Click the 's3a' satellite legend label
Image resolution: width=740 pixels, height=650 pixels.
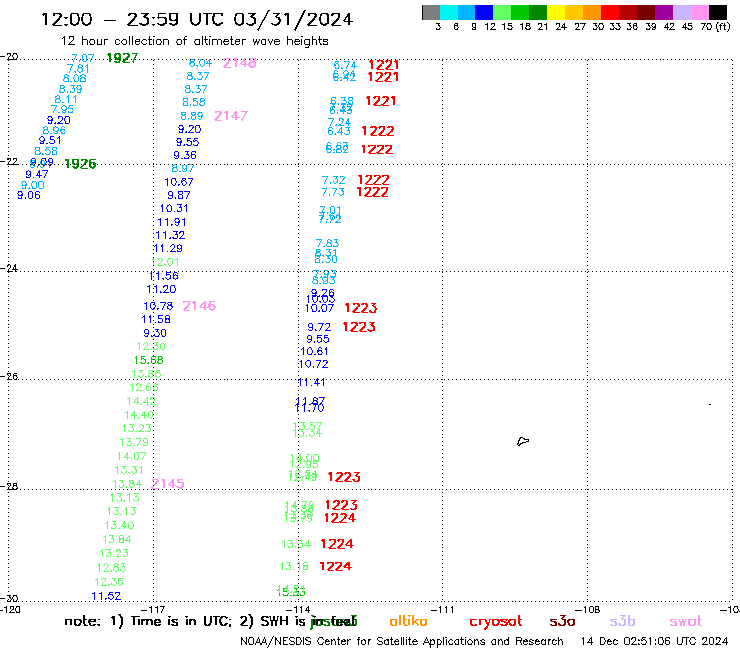[x=562, y=621]
